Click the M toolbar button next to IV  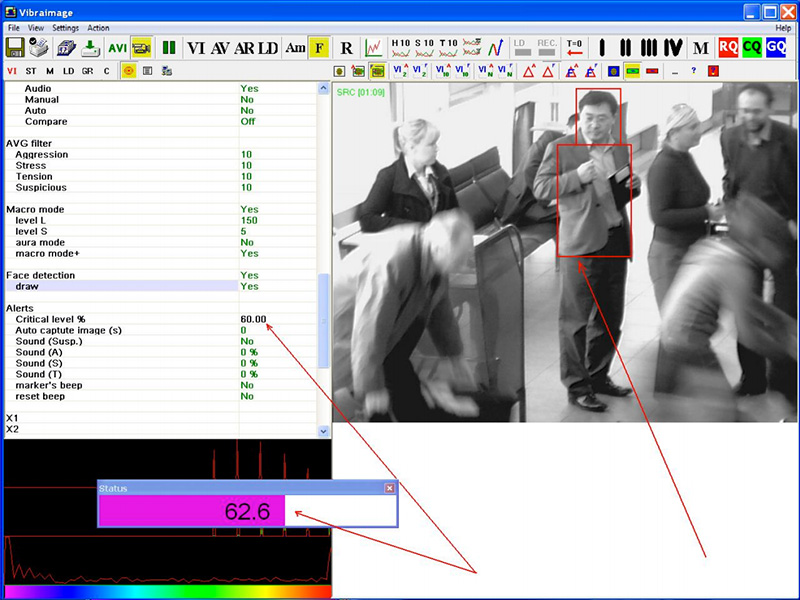(701, 48)
